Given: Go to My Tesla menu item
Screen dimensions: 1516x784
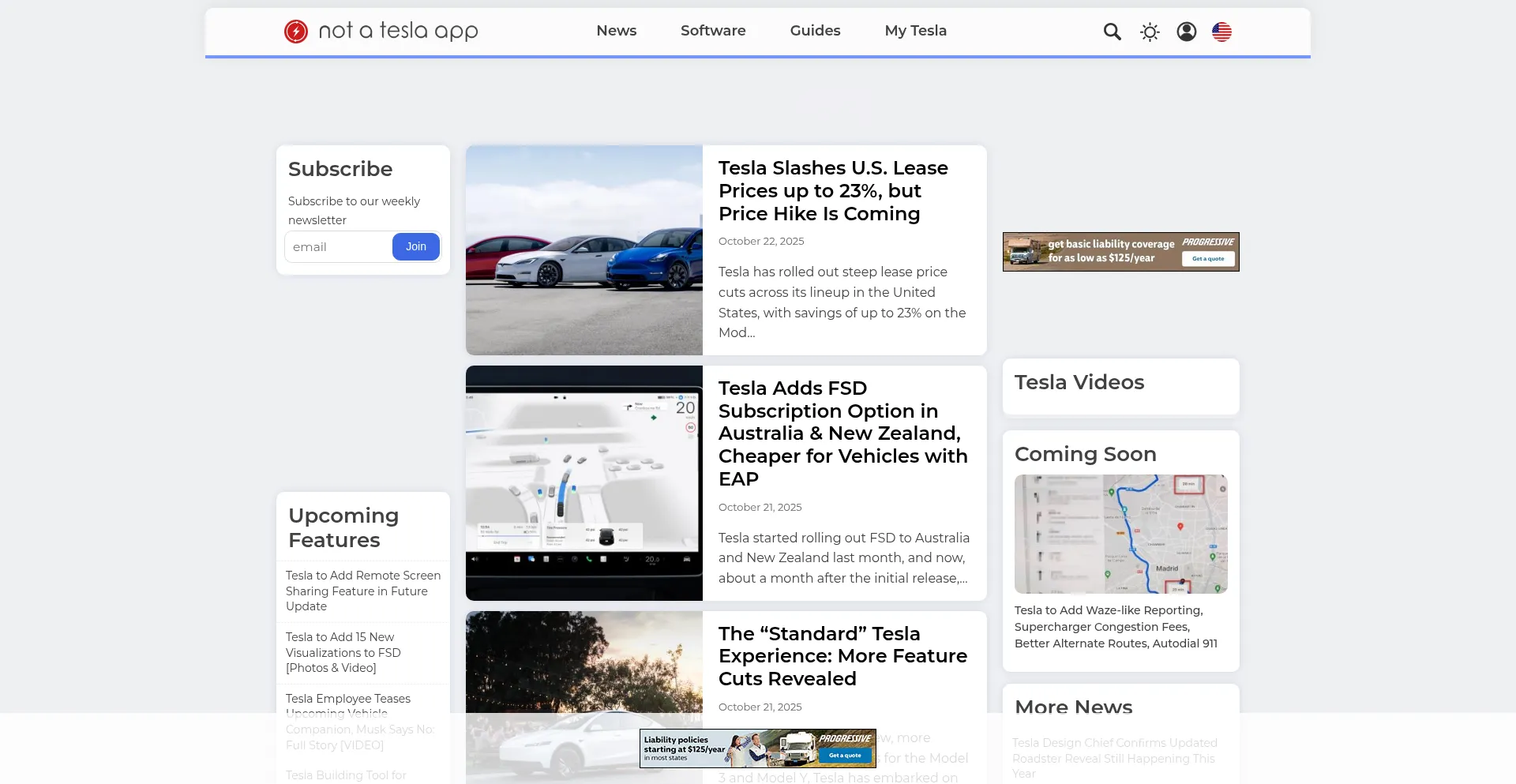Looking at the screenshot, I should point(915,31).
